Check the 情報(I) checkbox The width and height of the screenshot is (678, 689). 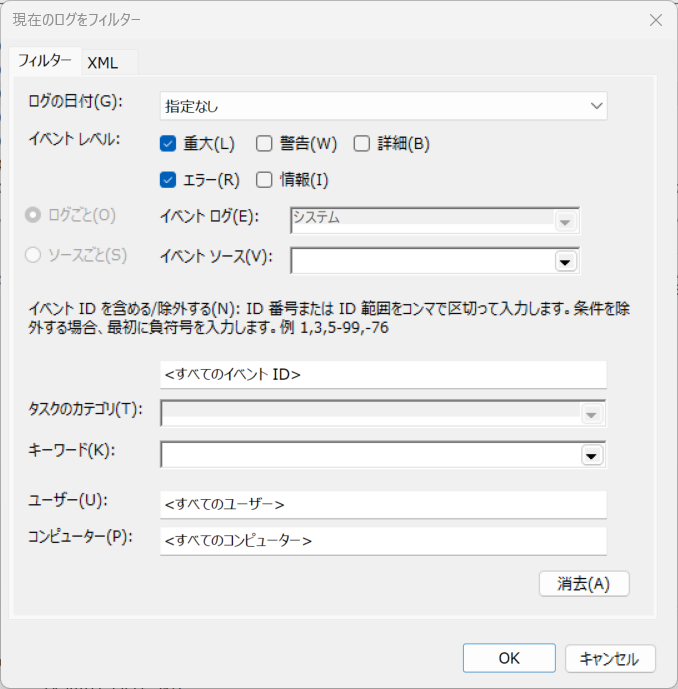pos(265,180)
